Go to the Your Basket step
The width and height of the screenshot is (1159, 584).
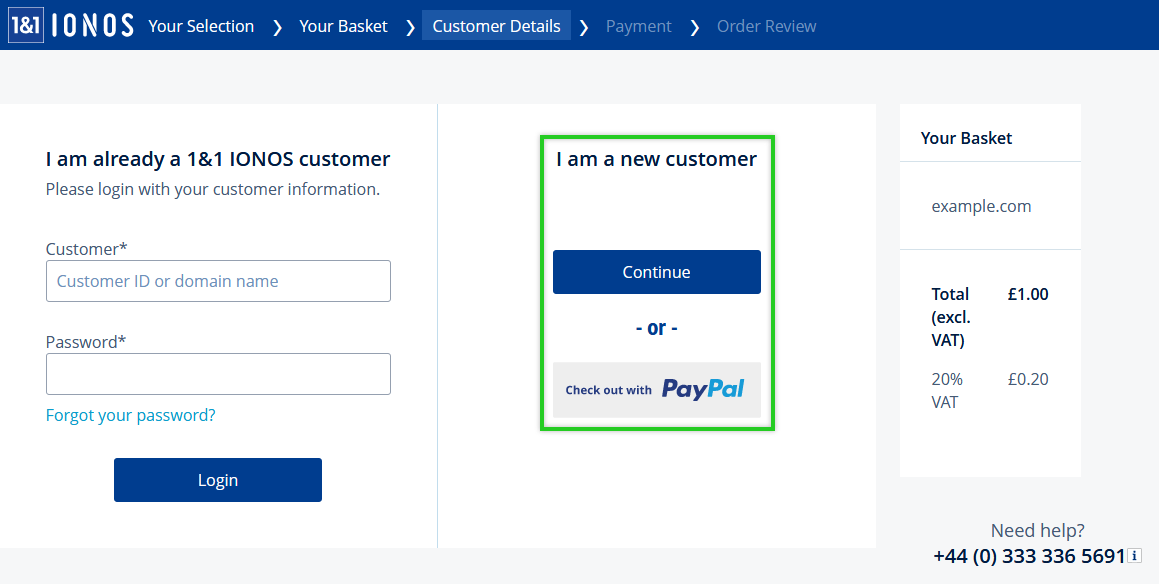pos(343,26)
